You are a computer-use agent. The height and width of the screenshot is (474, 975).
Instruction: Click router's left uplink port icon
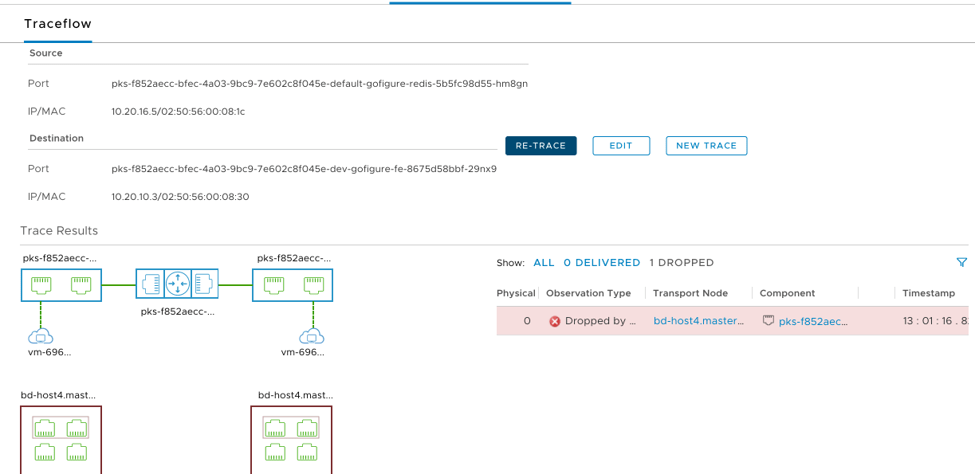(151, 285)
